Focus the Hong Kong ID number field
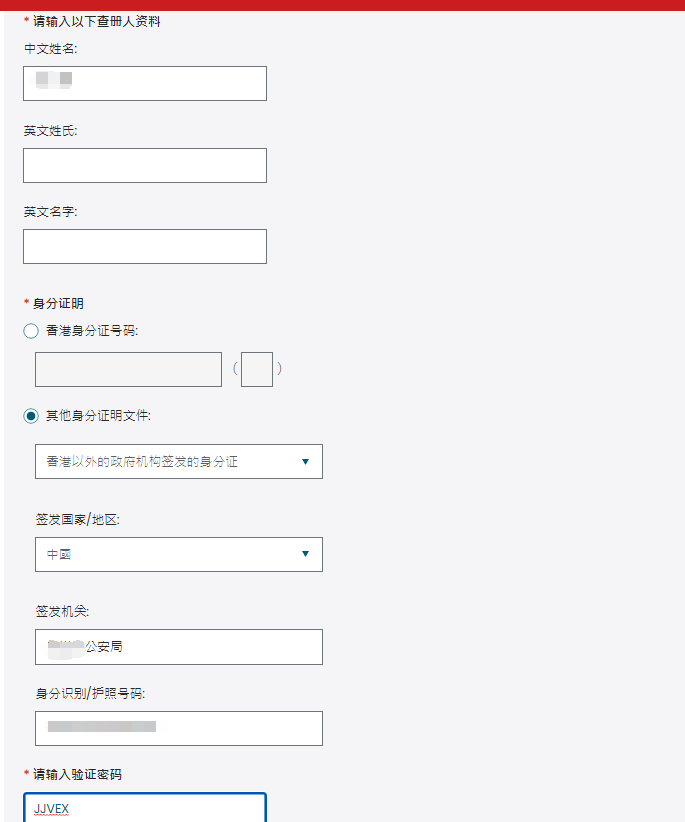The height and width of the screenshot is (822, 685). click(128, 370)
